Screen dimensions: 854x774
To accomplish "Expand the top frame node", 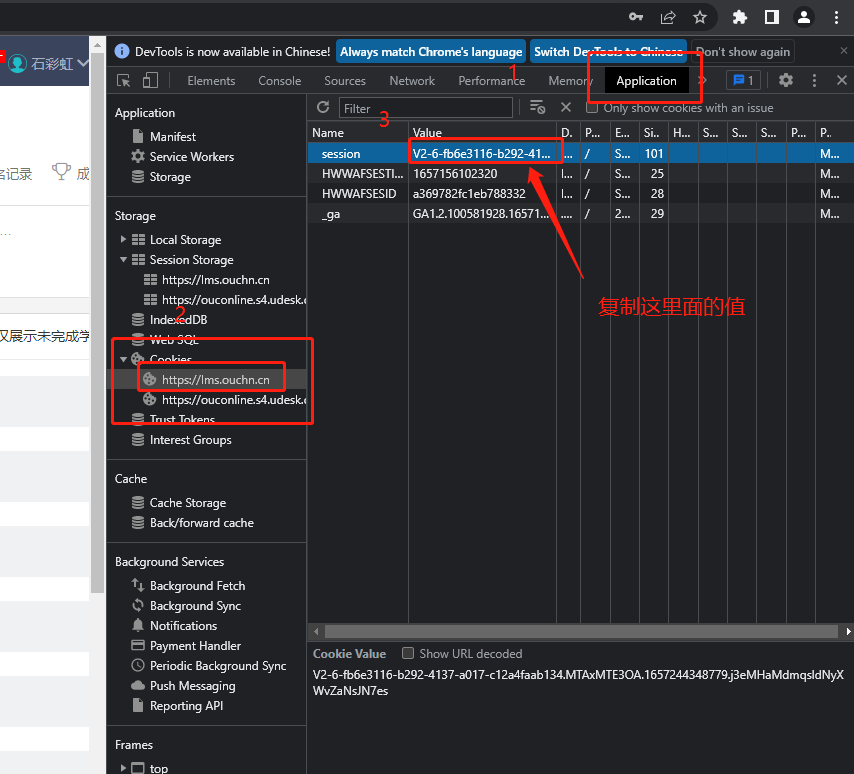I will 123,768.
